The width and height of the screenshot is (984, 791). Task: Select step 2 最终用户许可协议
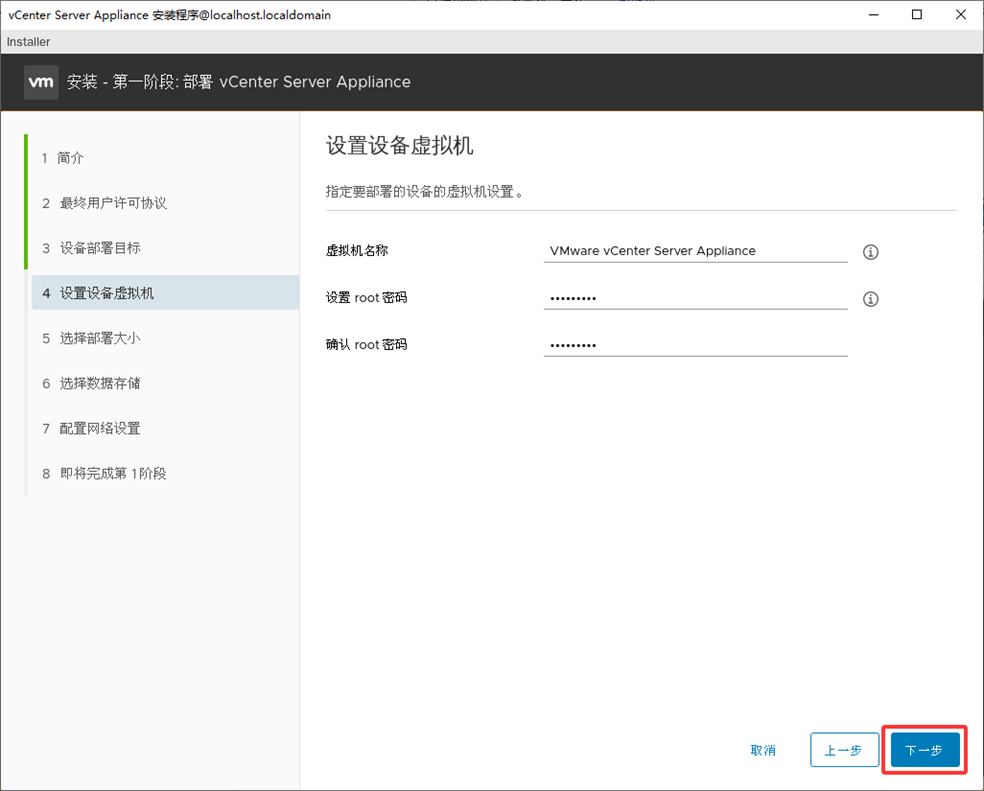click(x=112, y=203)
